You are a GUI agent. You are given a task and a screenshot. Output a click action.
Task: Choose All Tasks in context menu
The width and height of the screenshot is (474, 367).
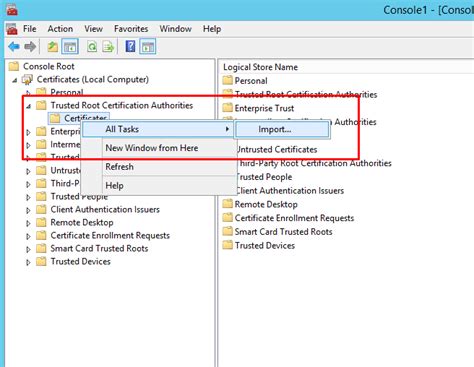(157, 129)
